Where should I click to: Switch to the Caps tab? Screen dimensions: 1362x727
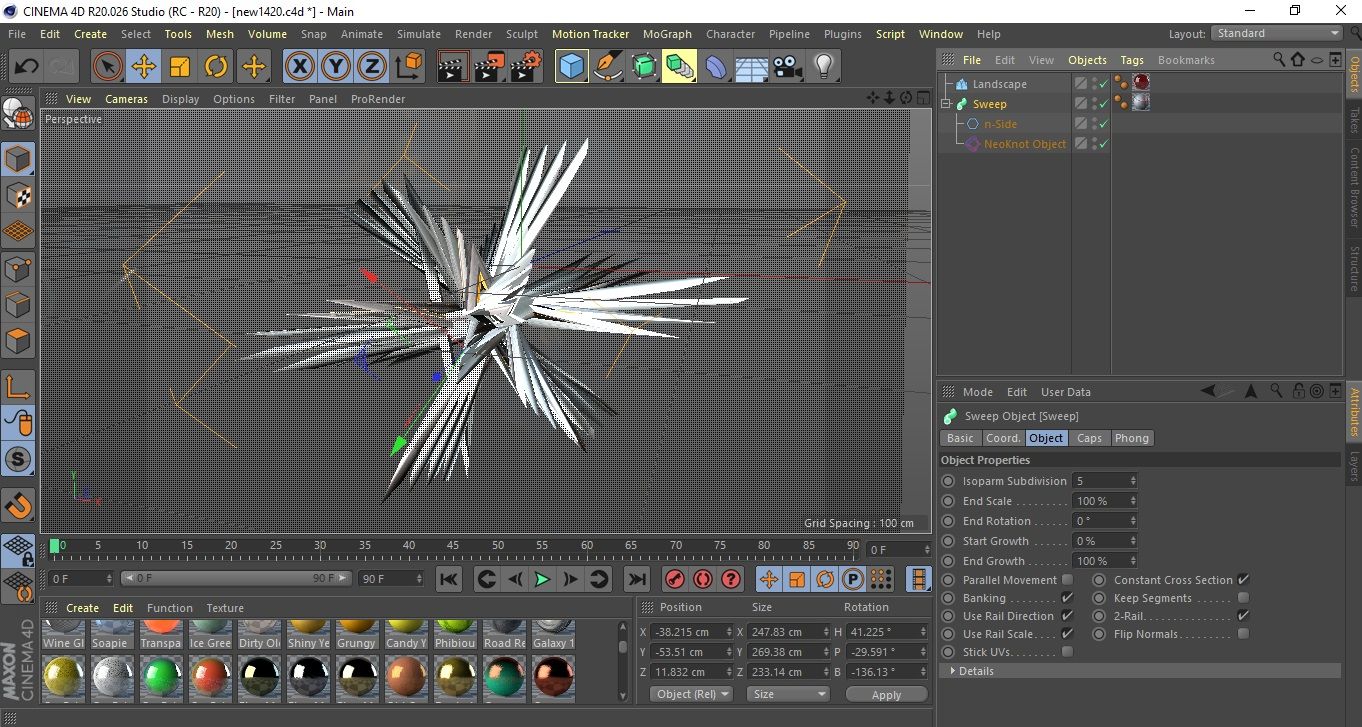point(1089,438)
